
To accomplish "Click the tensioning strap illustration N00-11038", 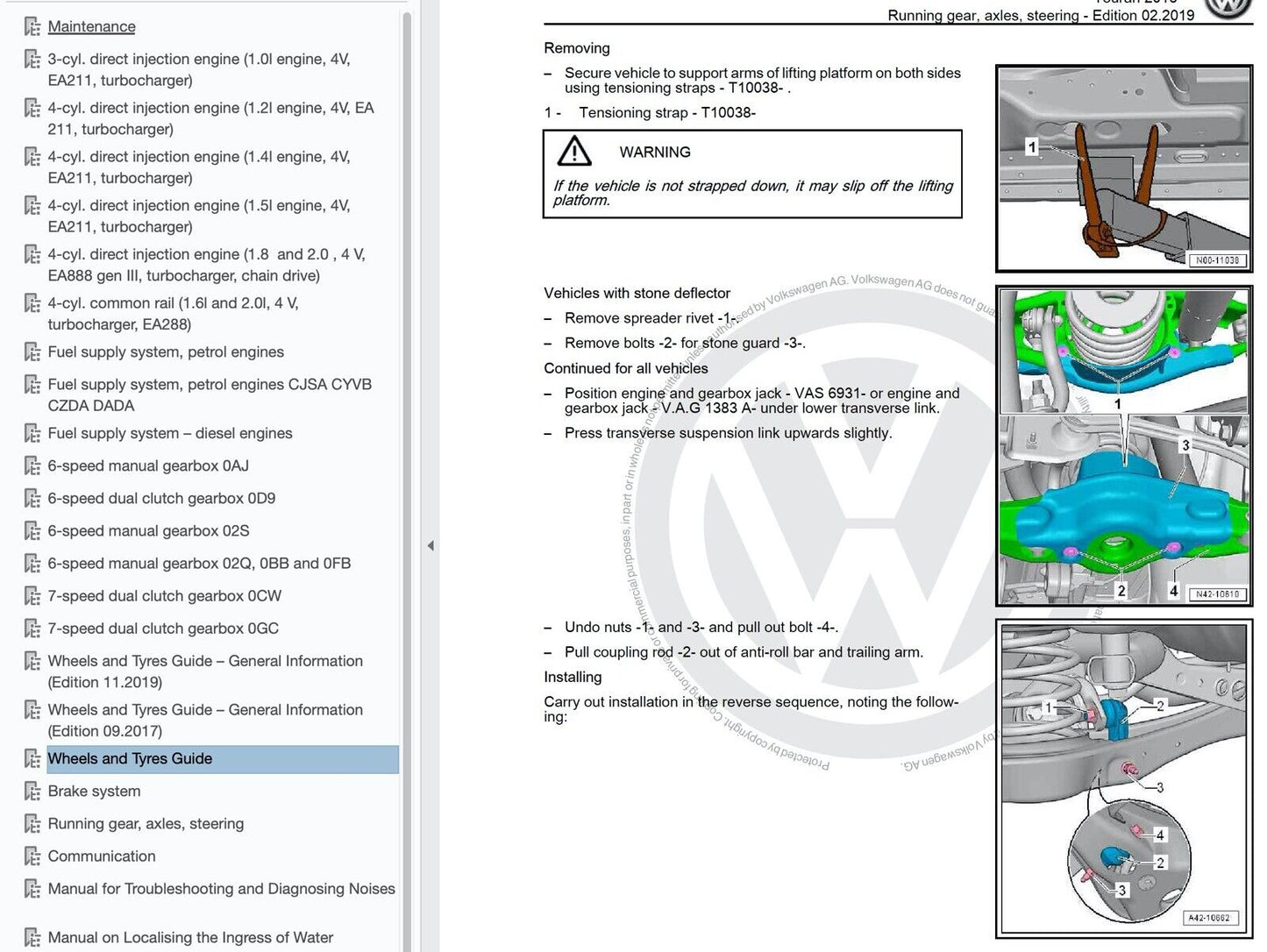I will (x=1124, y=167).
